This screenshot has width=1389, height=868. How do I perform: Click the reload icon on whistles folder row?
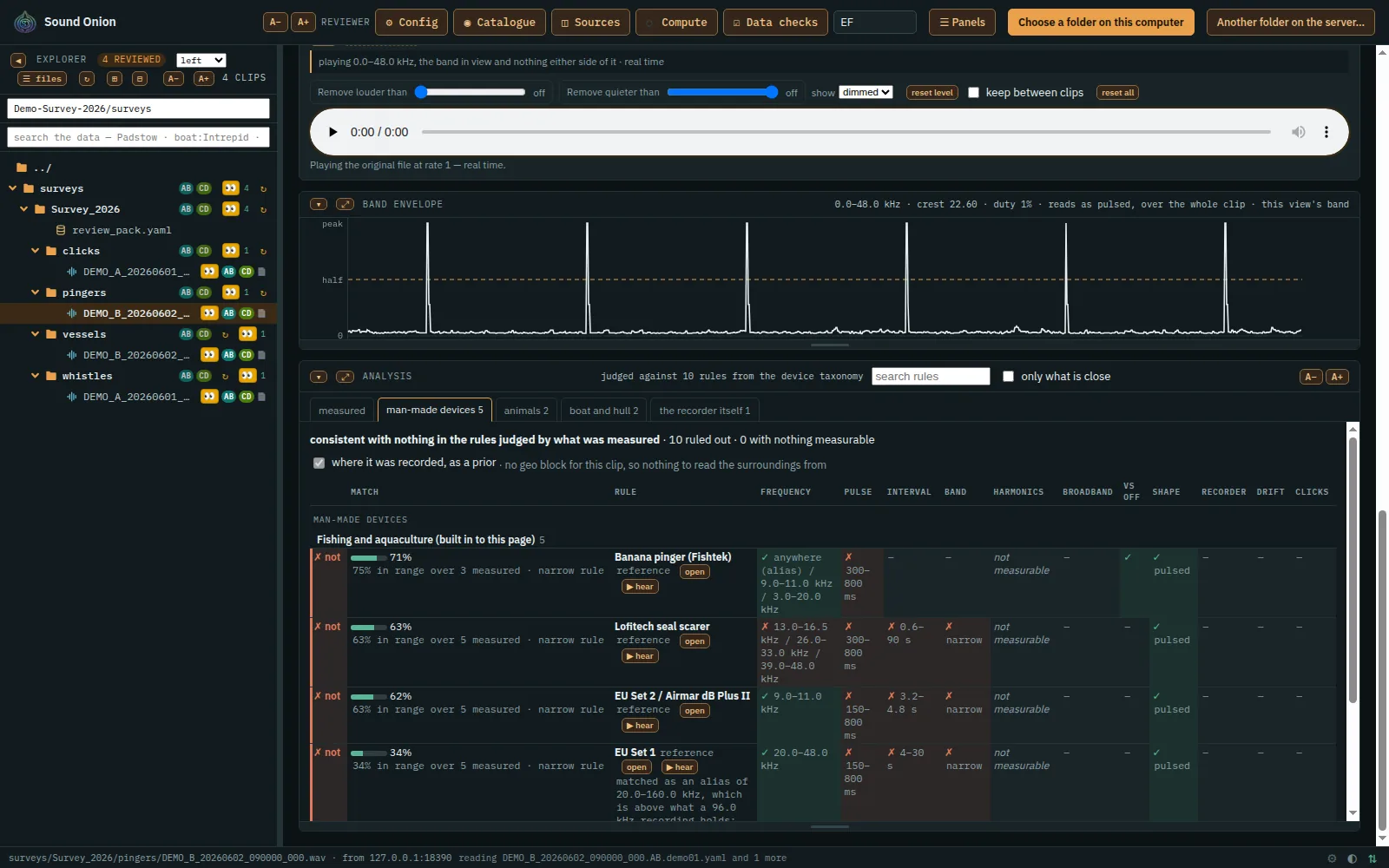pyautogui.click(x=225, y=376)
